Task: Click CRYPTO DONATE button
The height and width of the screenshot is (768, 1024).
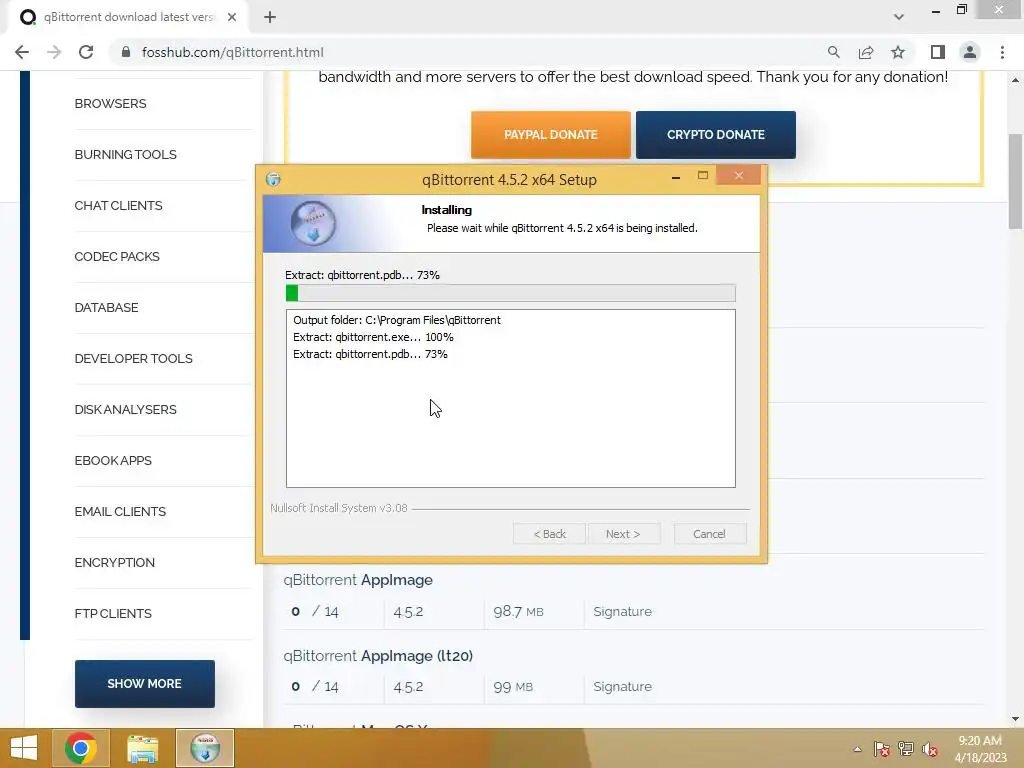Action: point(716,135)
